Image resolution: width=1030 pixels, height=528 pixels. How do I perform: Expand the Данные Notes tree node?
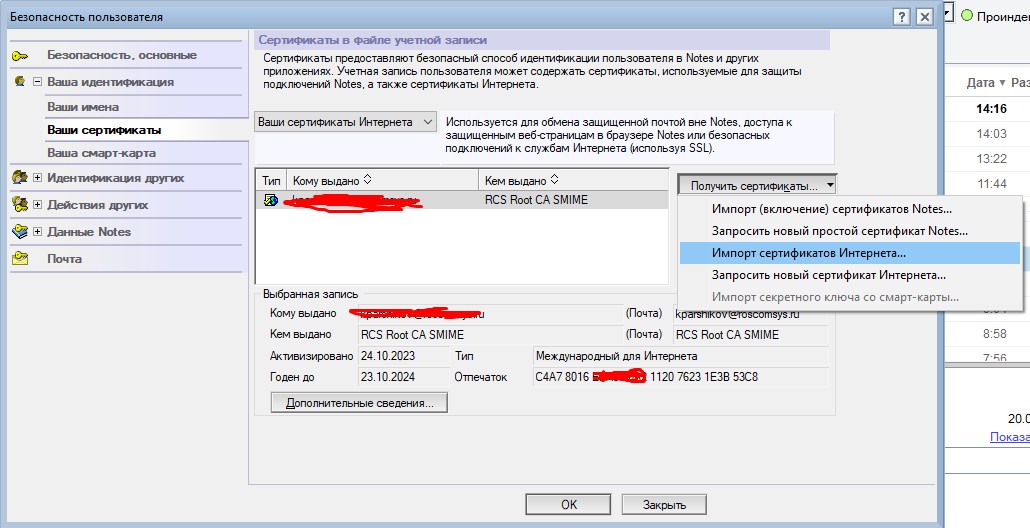pyautogui.click(x=37, y=232)
